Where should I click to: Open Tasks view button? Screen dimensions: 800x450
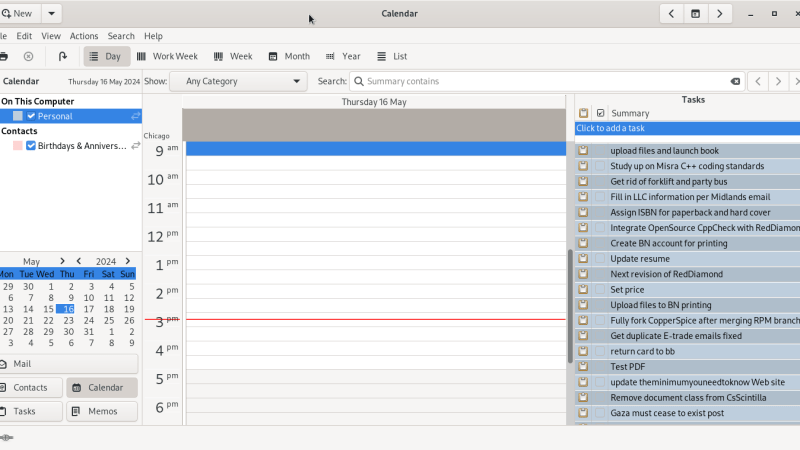pyautogui.click(x=31, y=411)
